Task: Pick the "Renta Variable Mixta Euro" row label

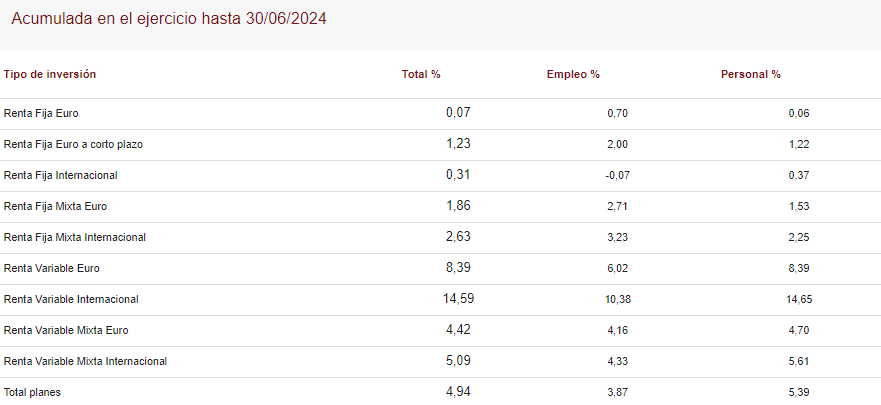Action: [x=66, y=330]
